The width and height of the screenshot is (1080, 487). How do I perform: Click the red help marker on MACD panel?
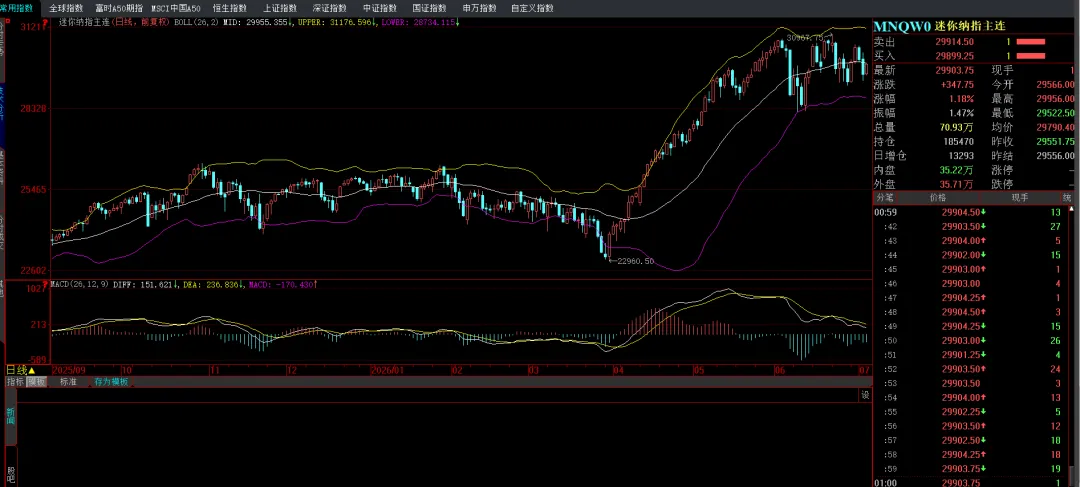click(45, 283)
